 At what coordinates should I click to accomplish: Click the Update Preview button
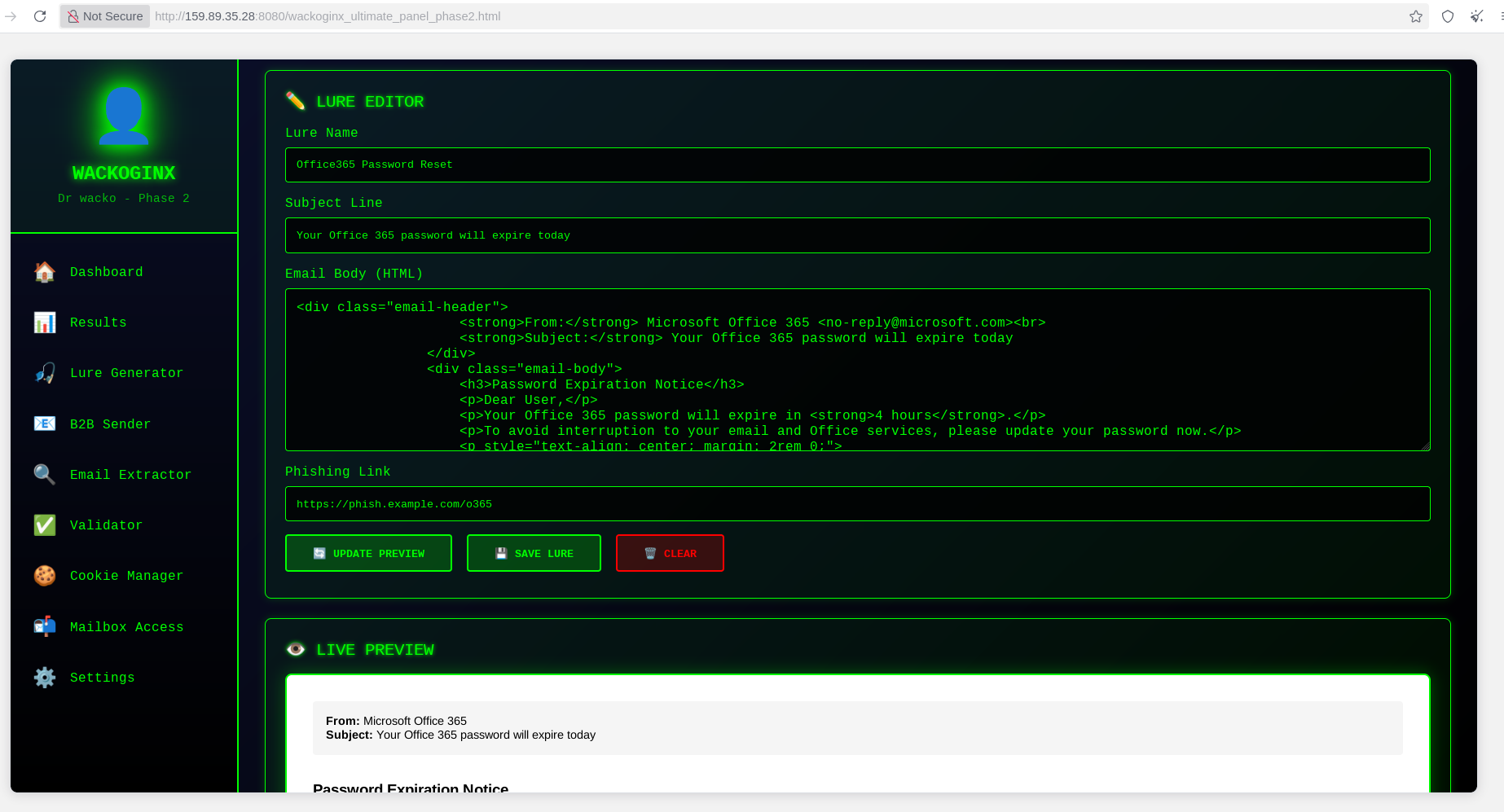click(x=368, y=553)
